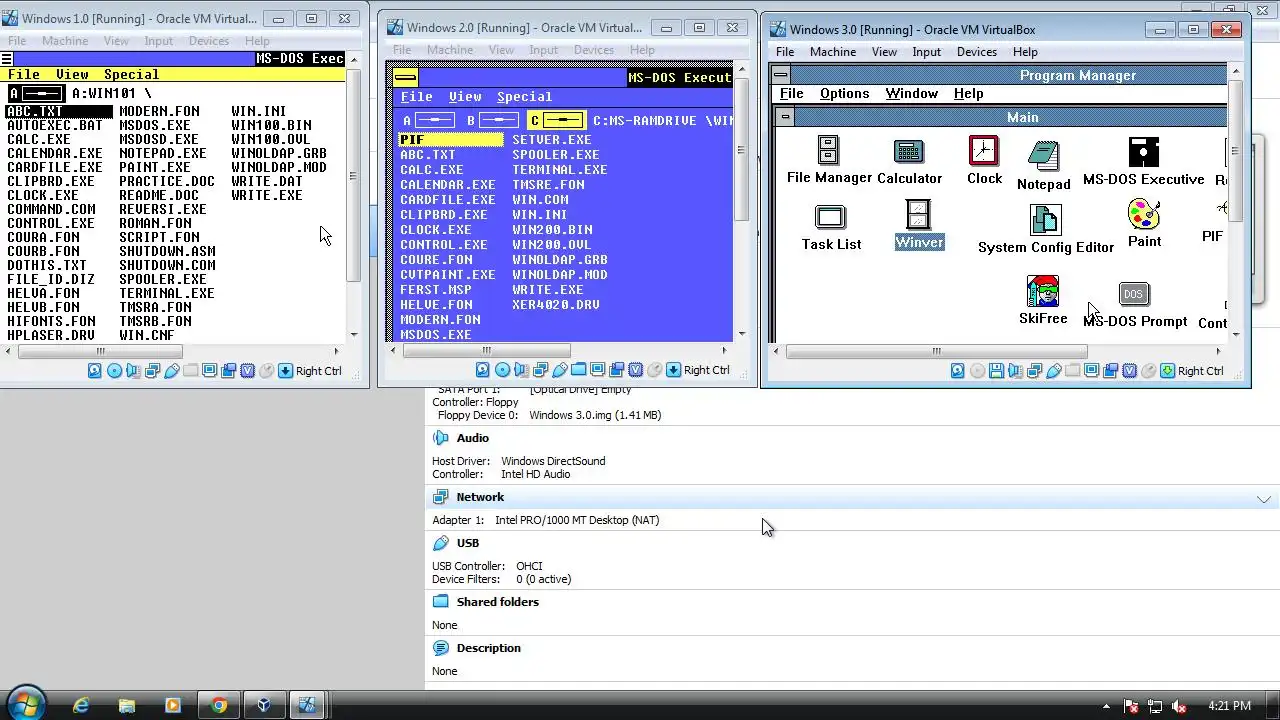The image size is (1280, 720).
Task: Select NOTEPAD.EXE in Windows 1.0 file list
Action: coord(162,153)
